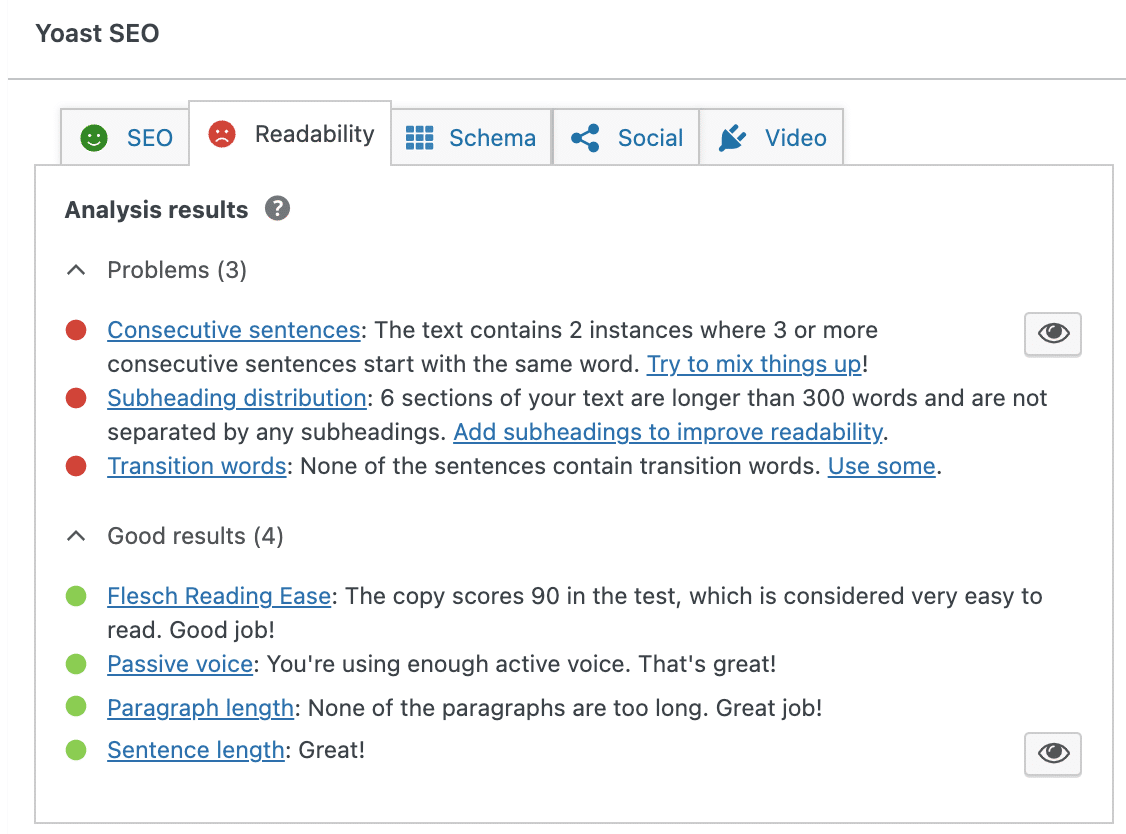Screen dimensions: 1126x834
Task: Click the Try to mix things up link
Action: [x=753, y=364]
